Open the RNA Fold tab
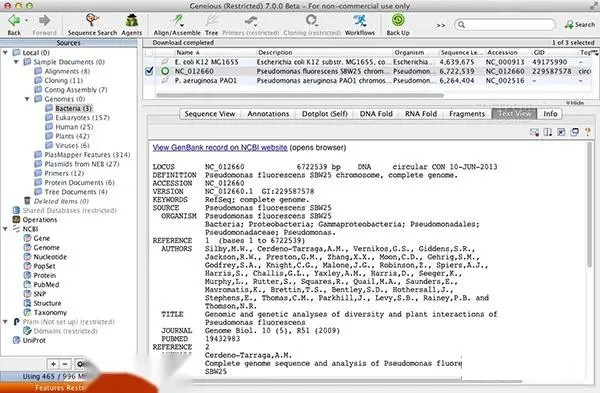Viewport: 600px width, 393px height. coord(421,114)
